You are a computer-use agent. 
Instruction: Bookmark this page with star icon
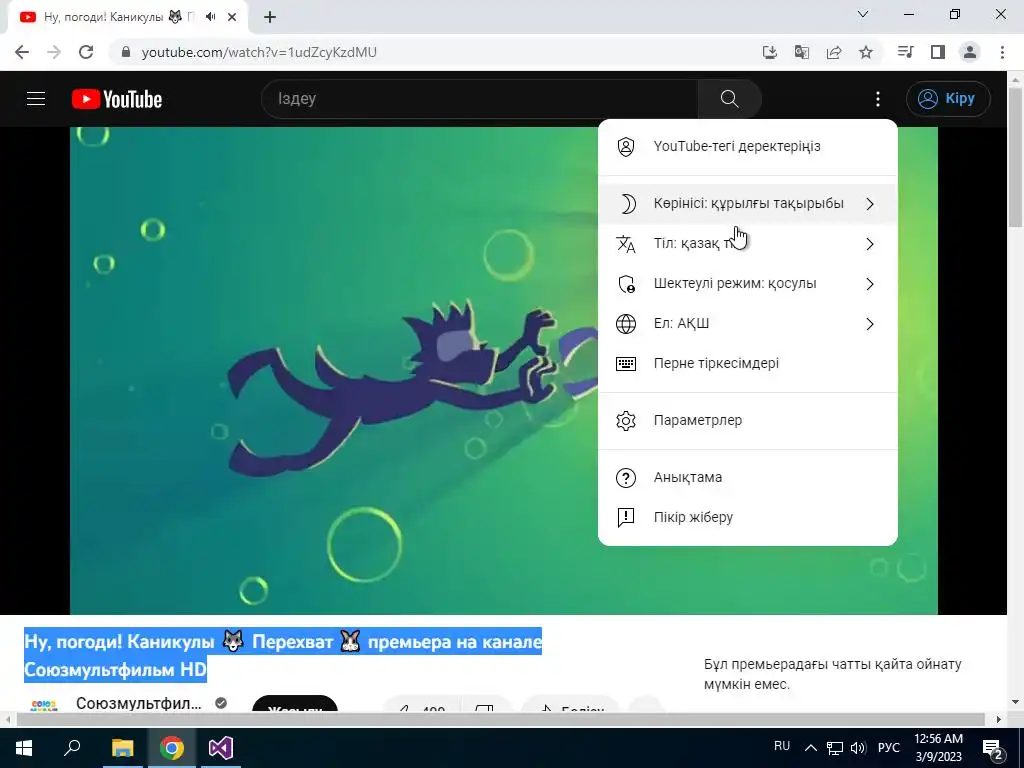pyautogui.click(x=866, y=52)
